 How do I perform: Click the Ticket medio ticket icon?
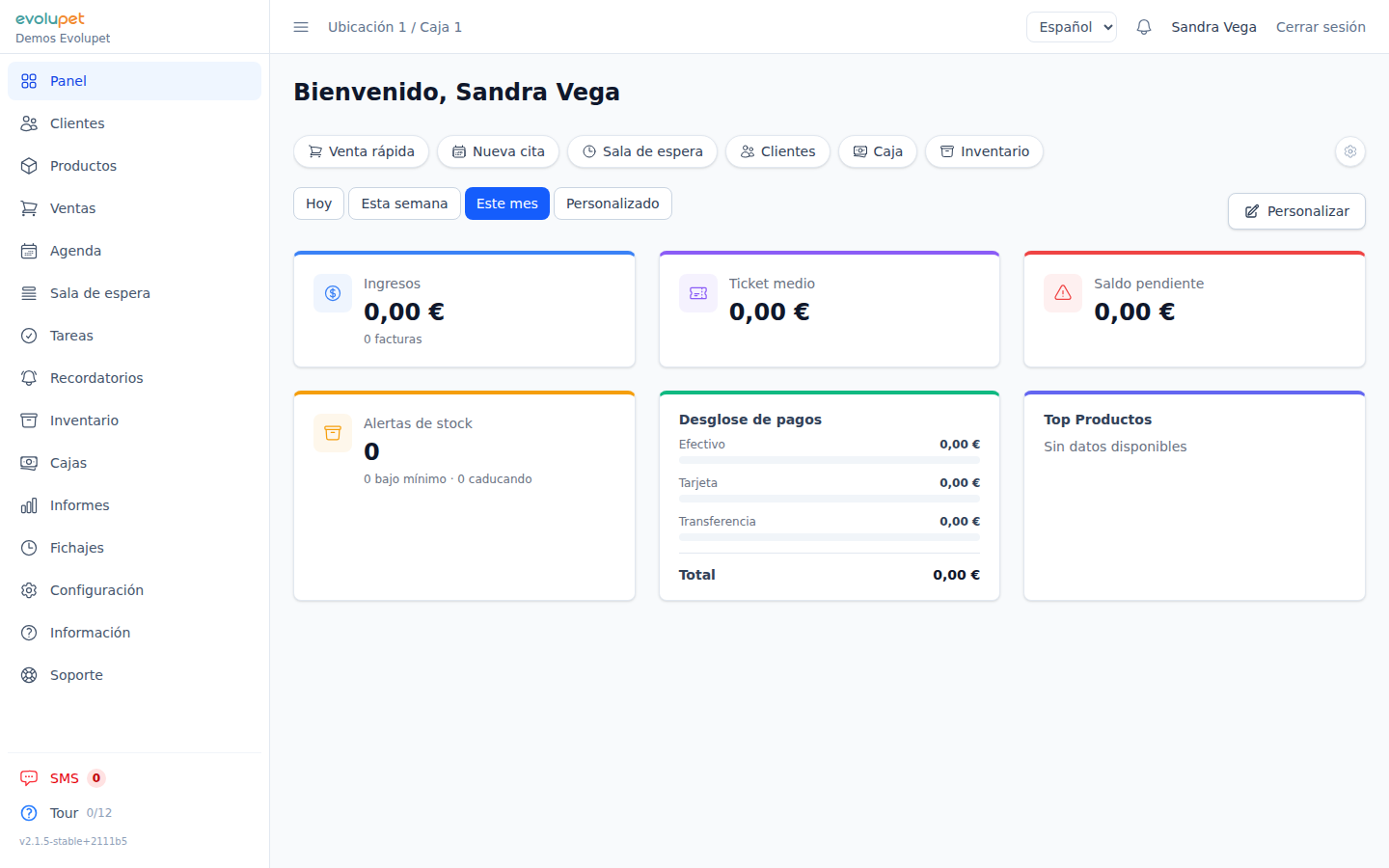[x=698, y=293]
